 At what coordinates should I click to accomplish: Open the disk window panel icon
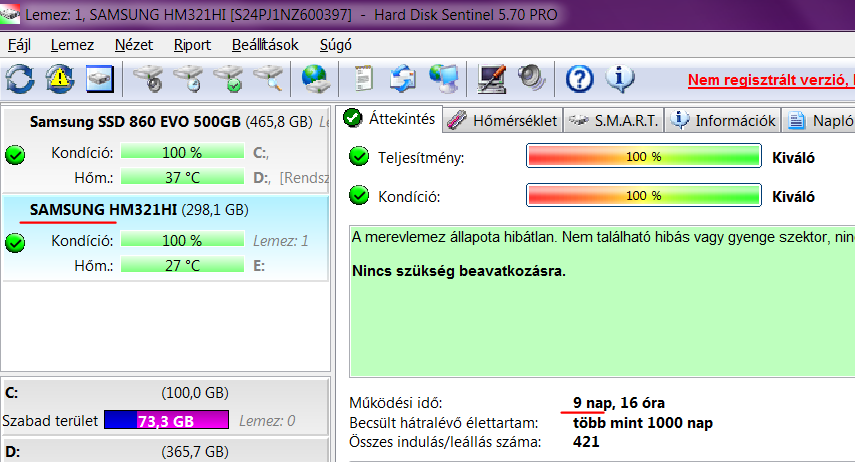(99, 79)
